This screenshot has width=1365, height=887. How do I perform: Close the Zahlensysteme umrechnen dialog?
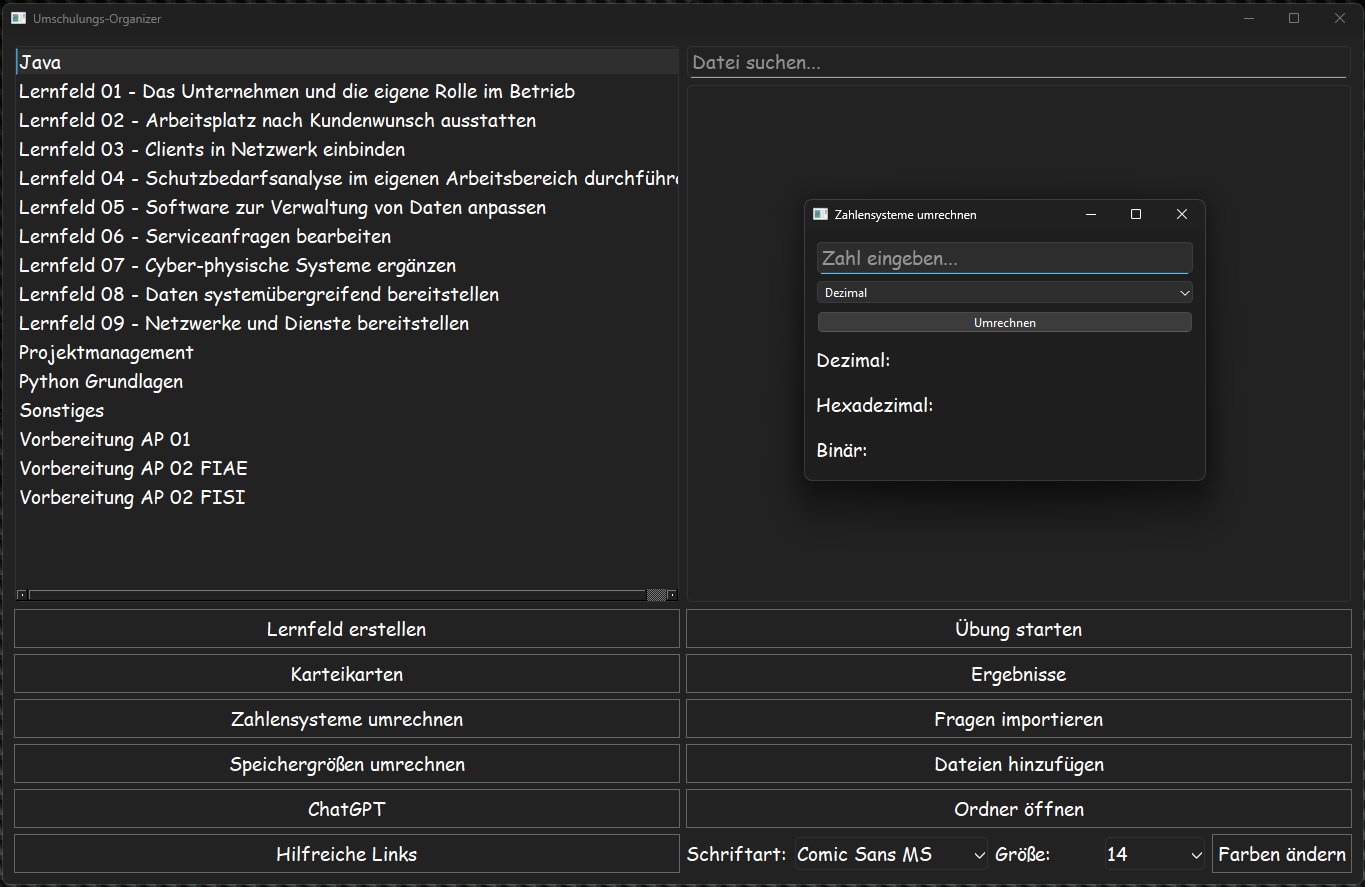[1182, 214]
